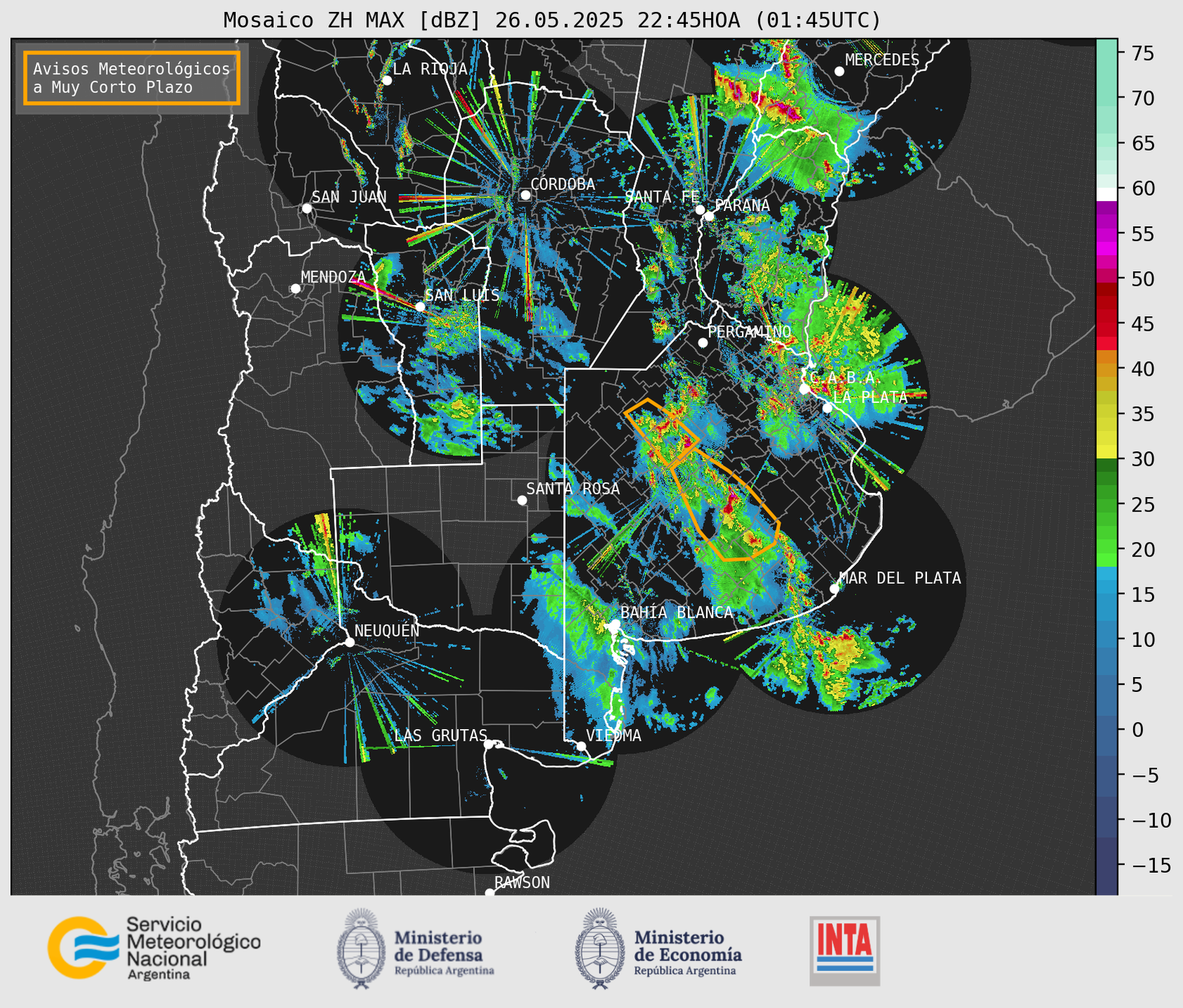Click the Ministerio de Defensa coat of arms
The width and height of the screenshot is (1183, 1008).
coord(361,948)
